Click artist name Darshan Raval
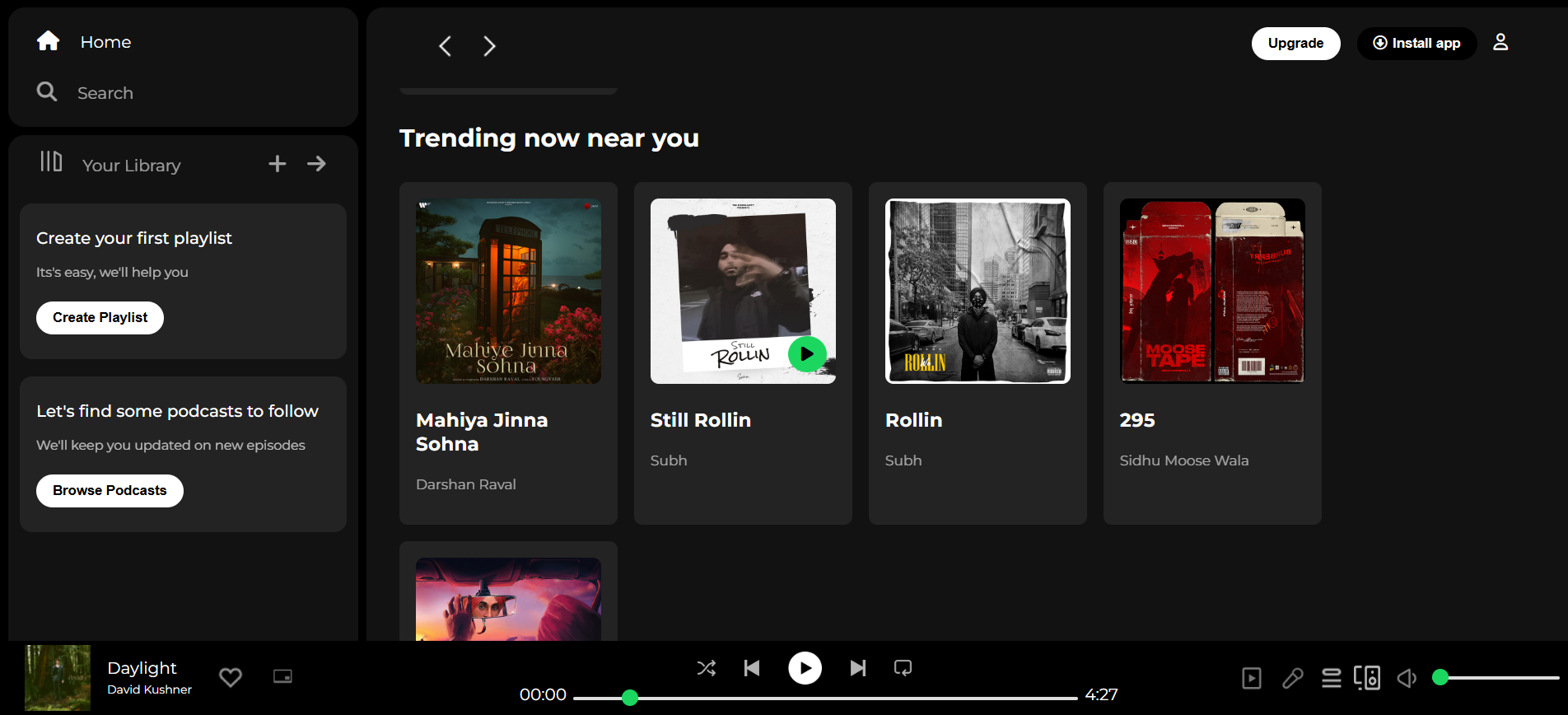 pyautogui.click(x=466, y=484)
